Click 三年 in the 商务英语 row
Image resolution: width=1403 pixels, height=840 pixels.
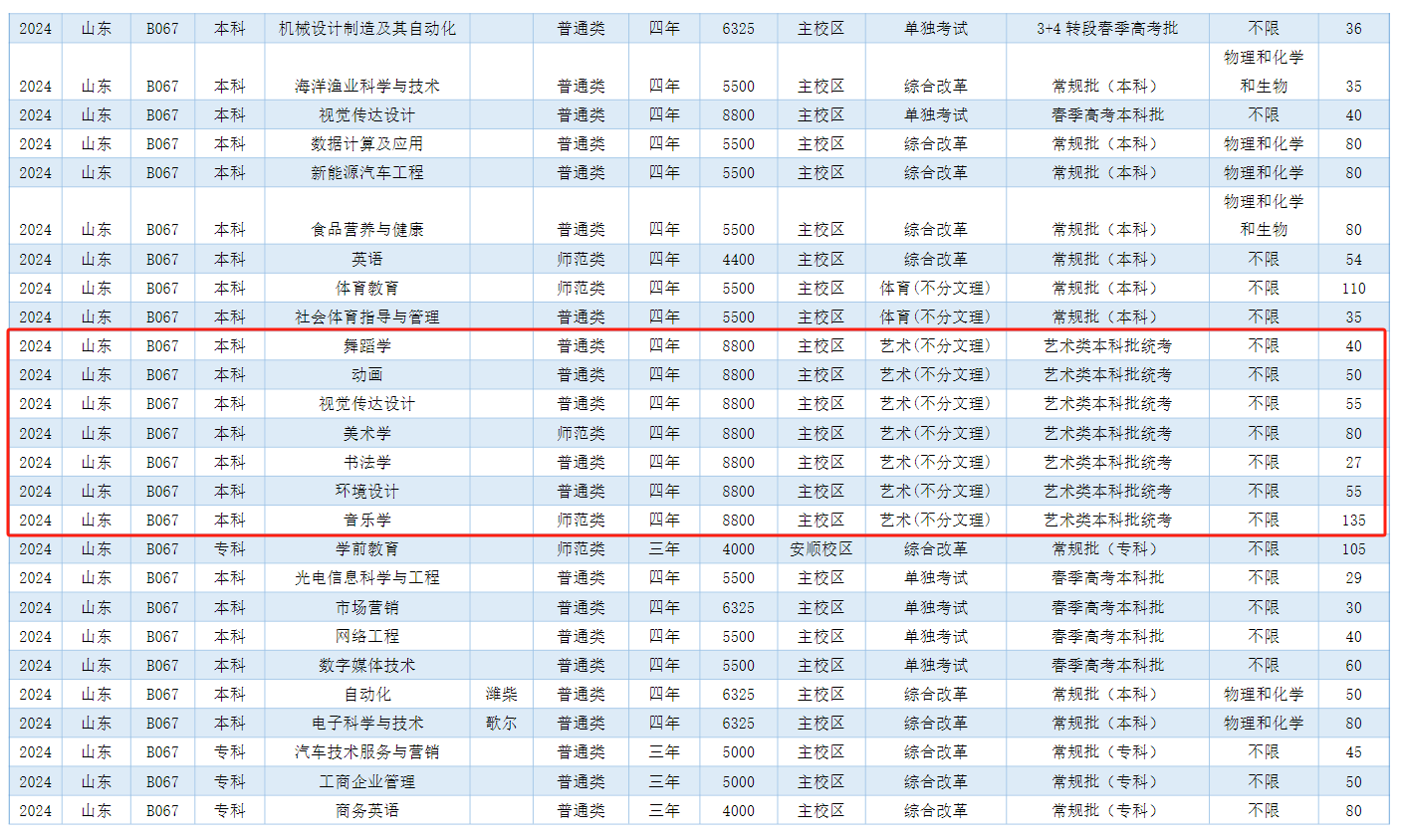pyautogui.click(x=664, y=810)
